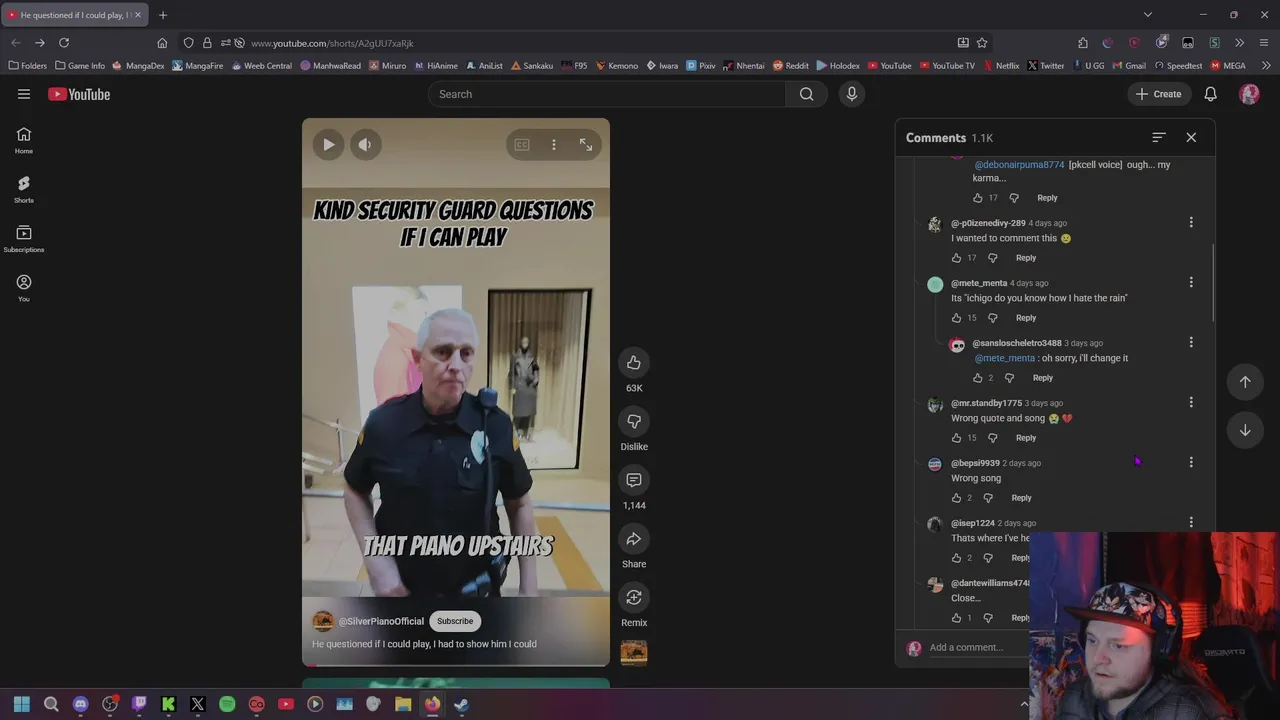The height and width of the screenshot is (720, 1280).
Task: Mute the Short's volume
Action: [x=365, y=145]
